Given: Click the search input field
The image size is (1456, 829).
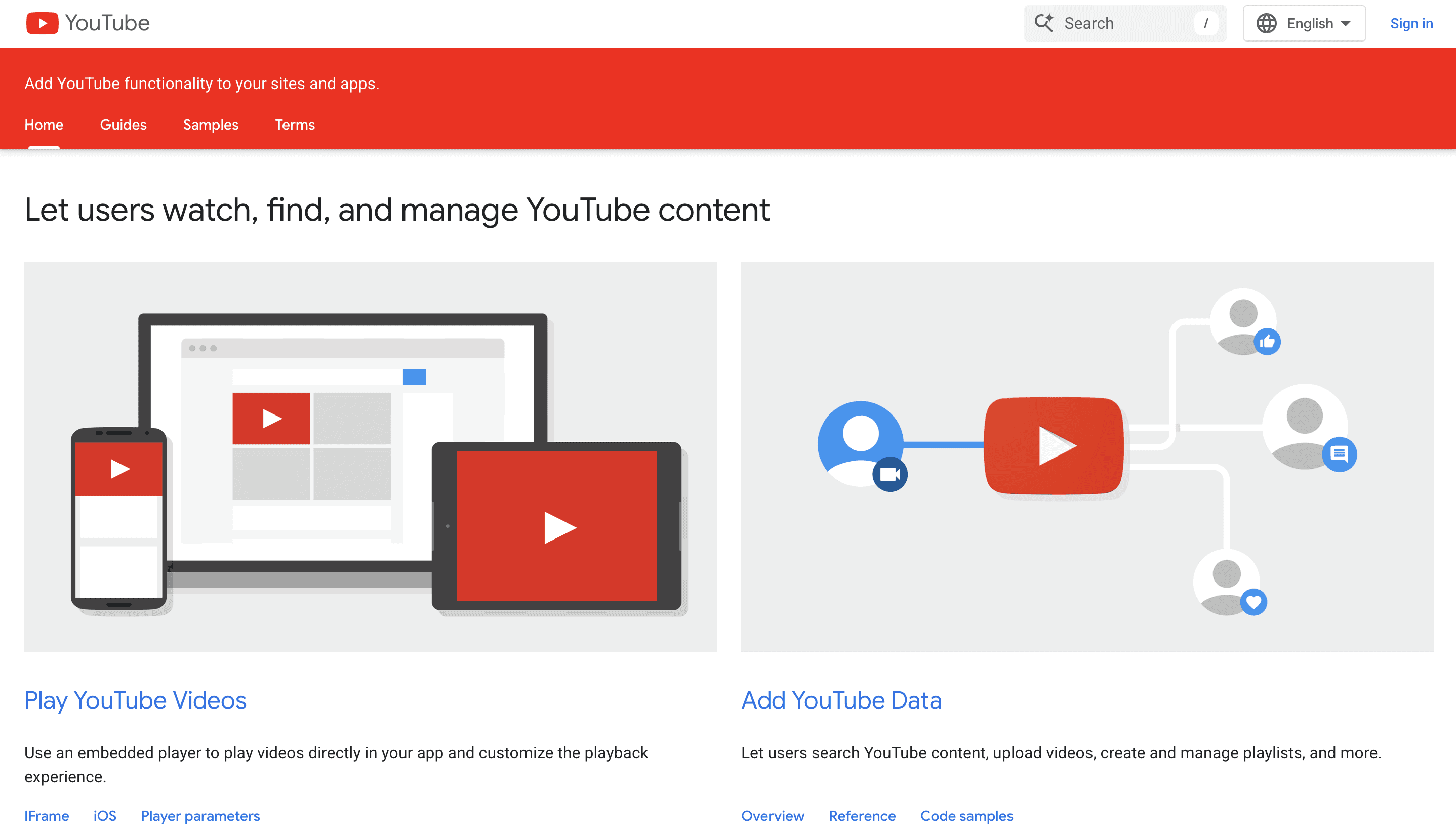Looking at the screenshot, I should click(x=1116, y=23).
